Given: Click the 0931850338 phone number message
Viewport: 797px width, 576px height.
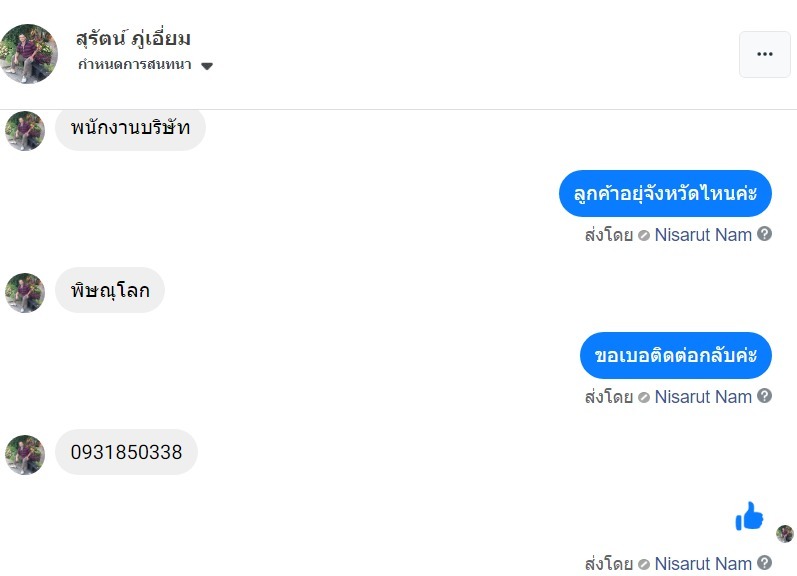Looking at the screenshot, I should (126, 452).
